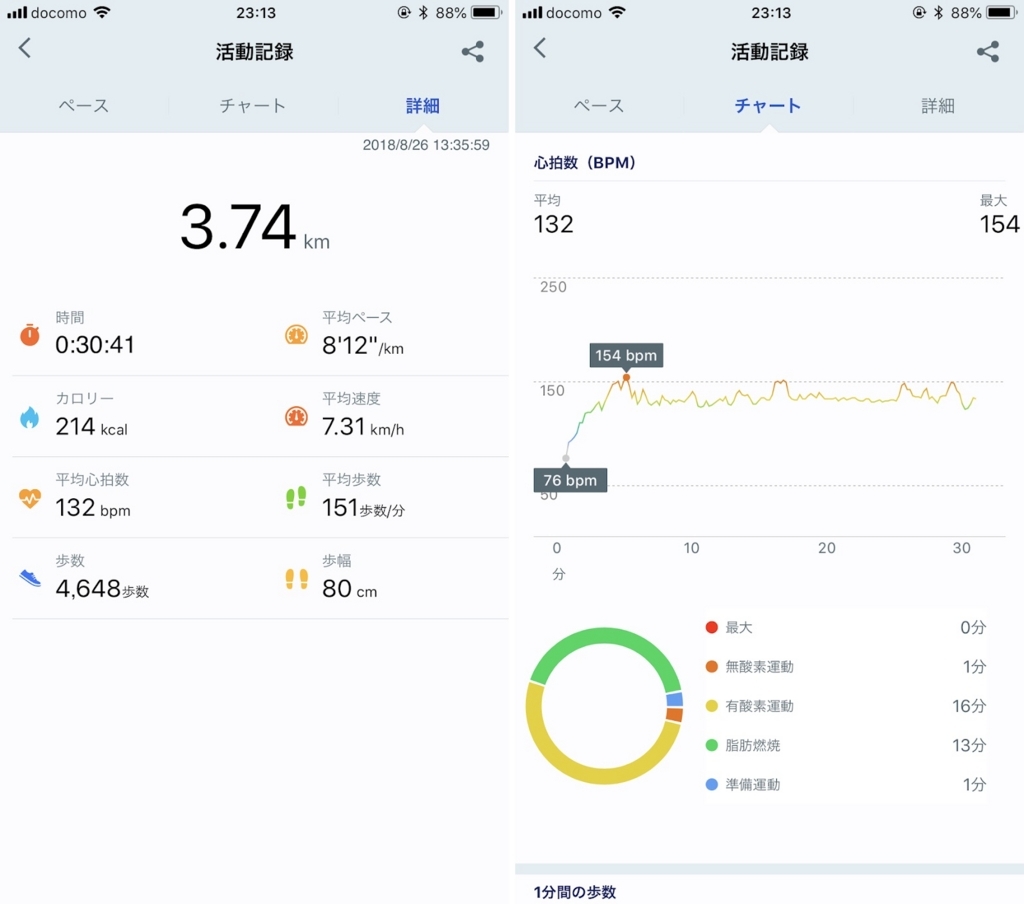Tap Bluetooth icon in right status bar
1024x904 pixels.
938,12
